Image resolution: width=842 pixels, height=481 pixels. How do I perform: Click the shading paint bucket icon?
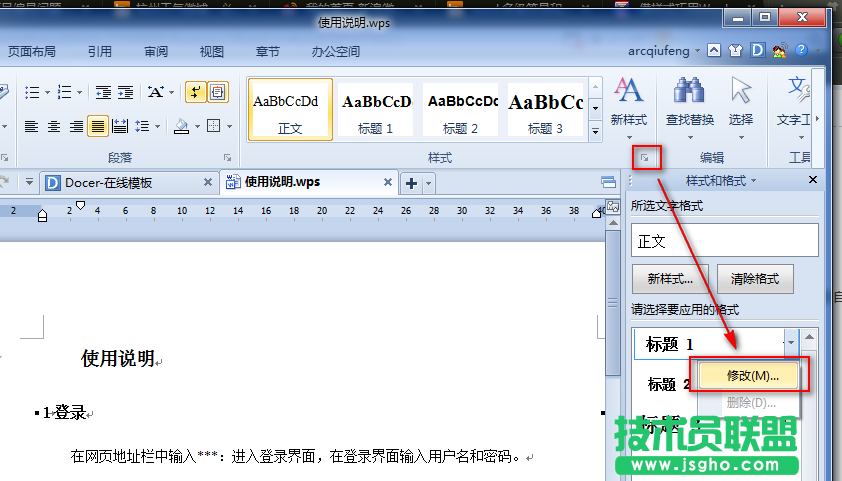coord(182,126)
